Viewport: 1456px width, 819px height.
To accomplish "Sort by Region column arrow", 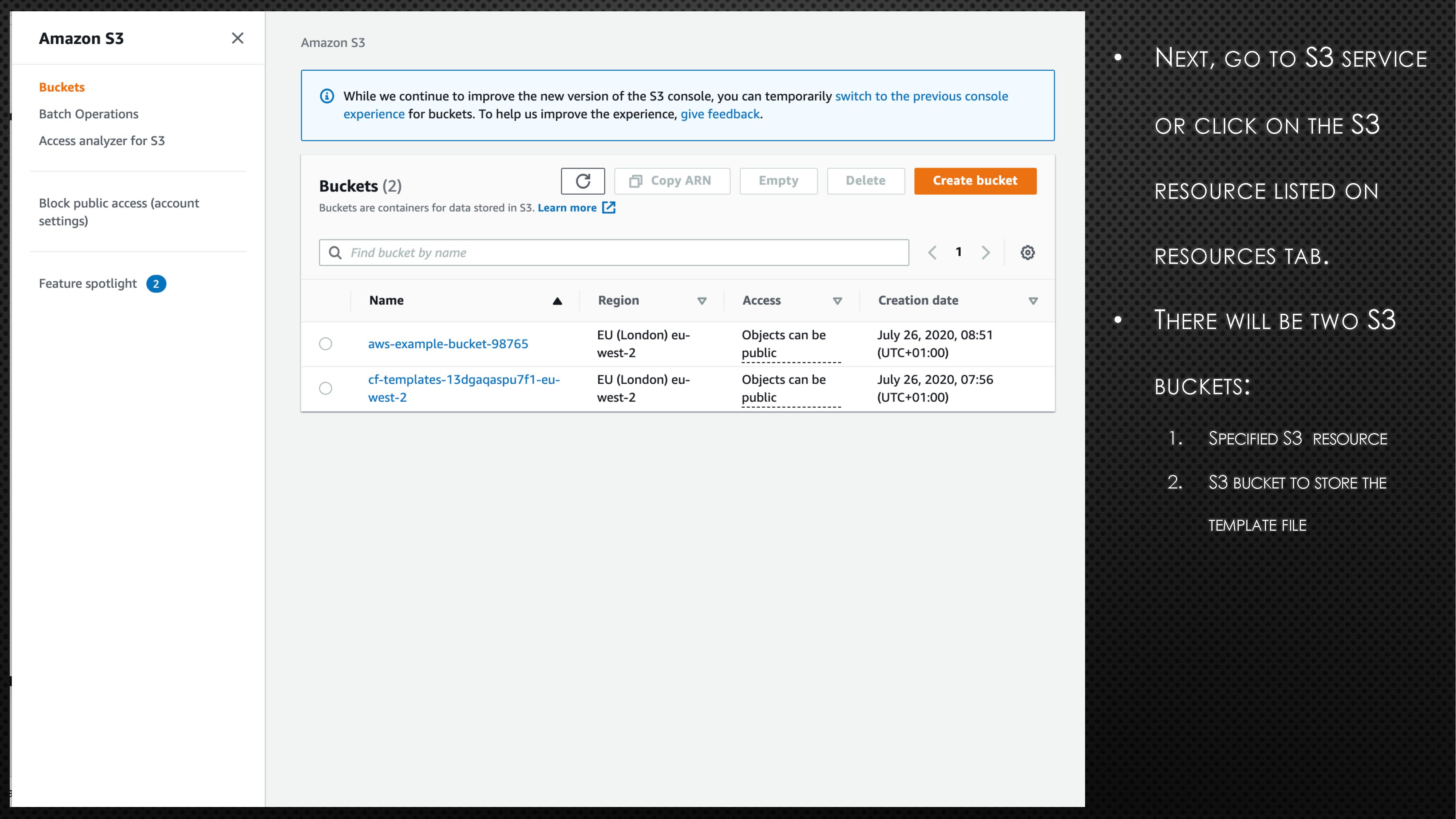I will pyautogui.click(x=701, y=301).
